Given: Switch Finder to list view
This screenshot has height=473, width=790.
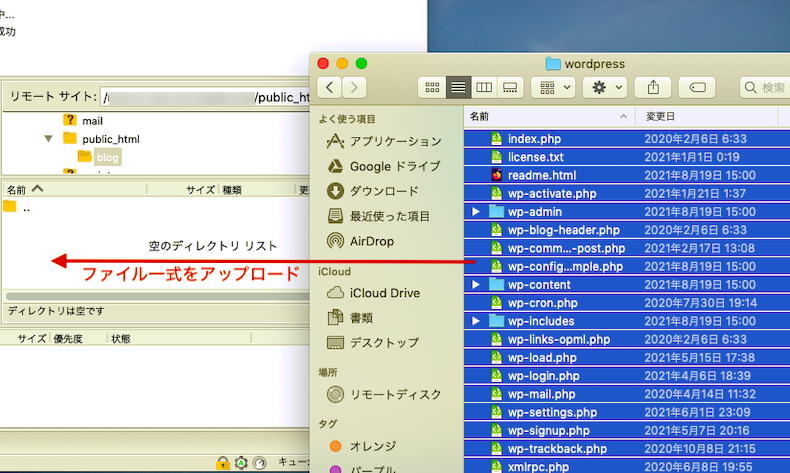Looking at the screenshot, I should click(x=458, y=87).
